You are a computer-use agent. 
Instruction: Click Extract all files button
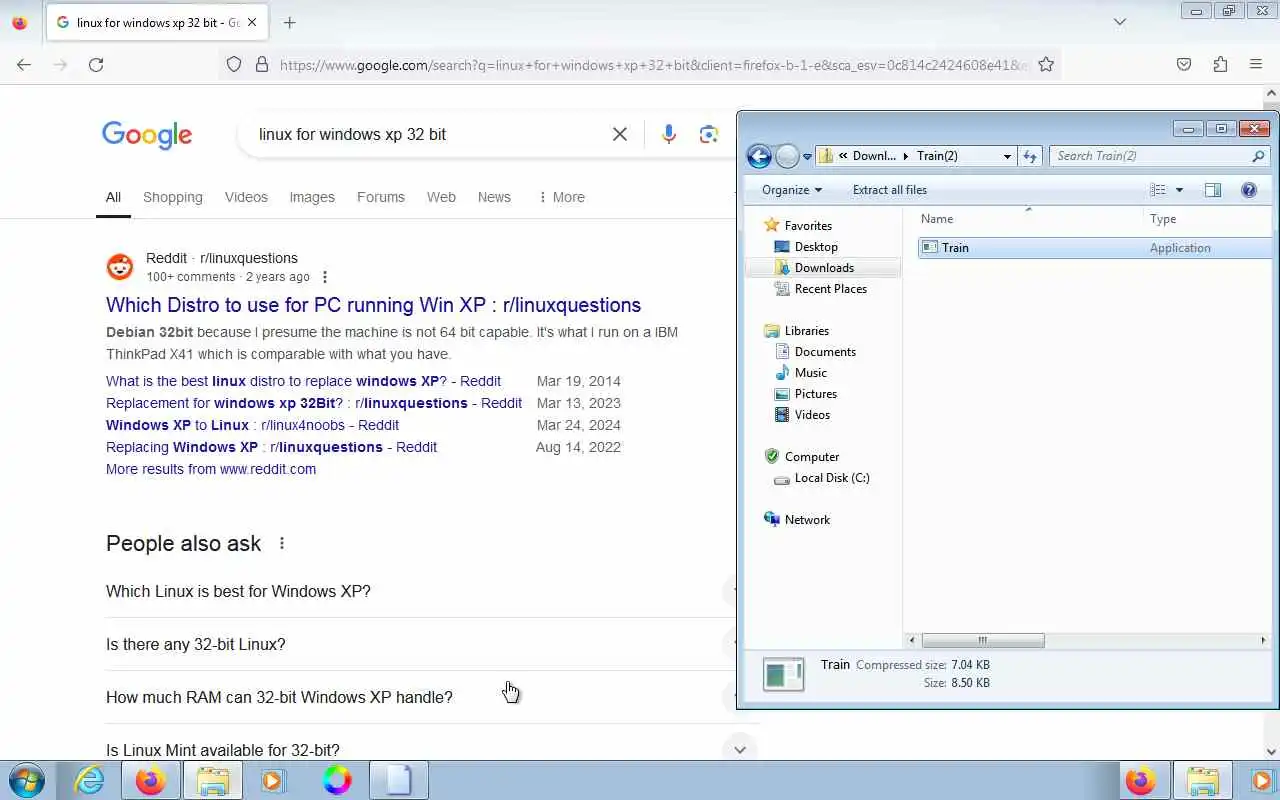tap(890, 190)
